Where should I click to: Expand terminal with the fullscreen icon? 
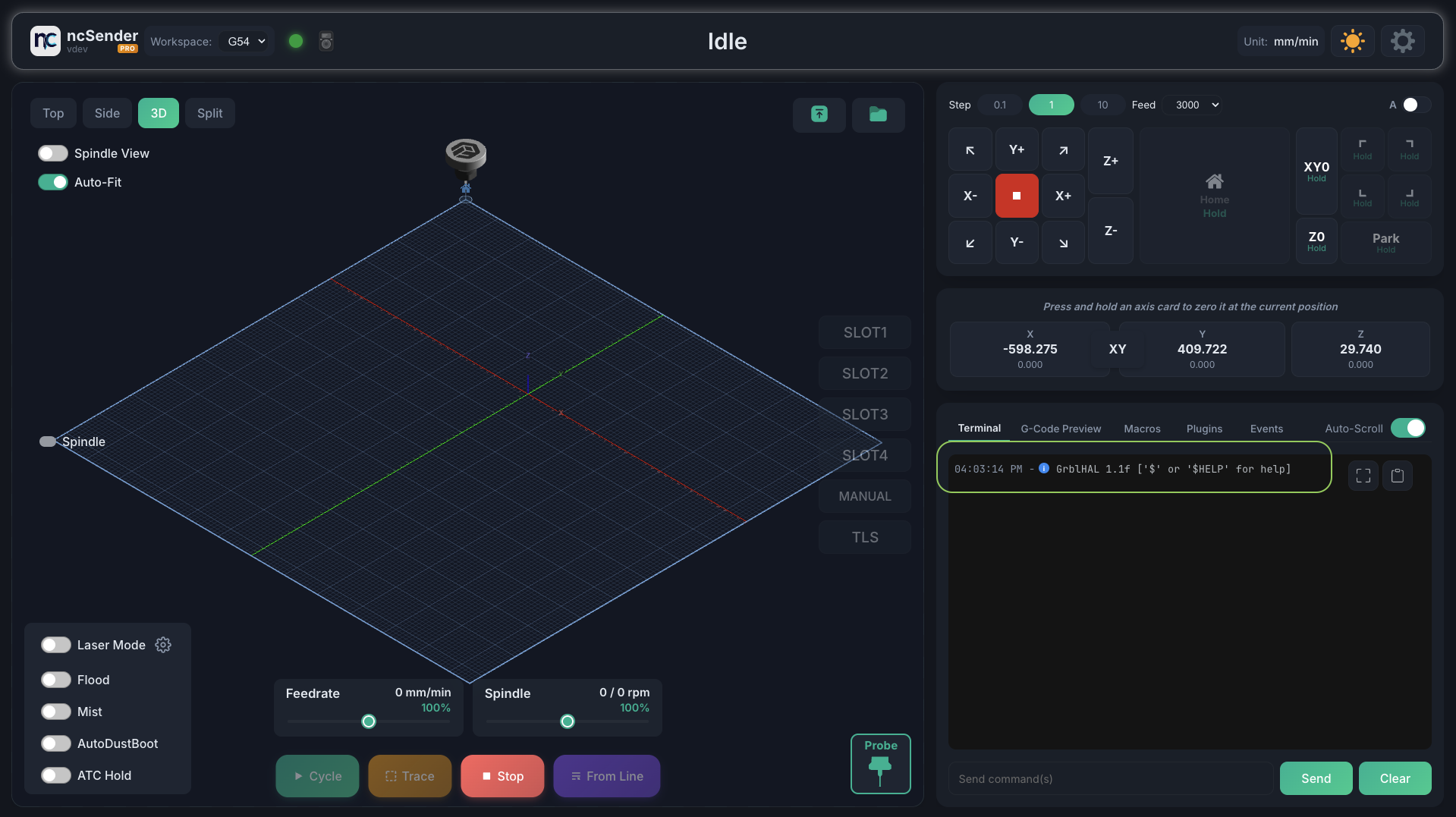pyautogui.click(x=1363, y=476)
